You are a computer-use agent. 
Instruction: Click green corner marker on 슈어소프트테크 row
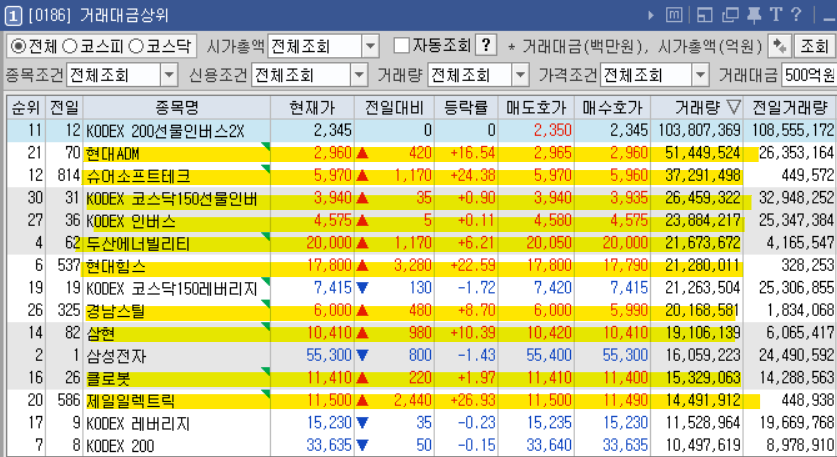(x=265, y=169)
